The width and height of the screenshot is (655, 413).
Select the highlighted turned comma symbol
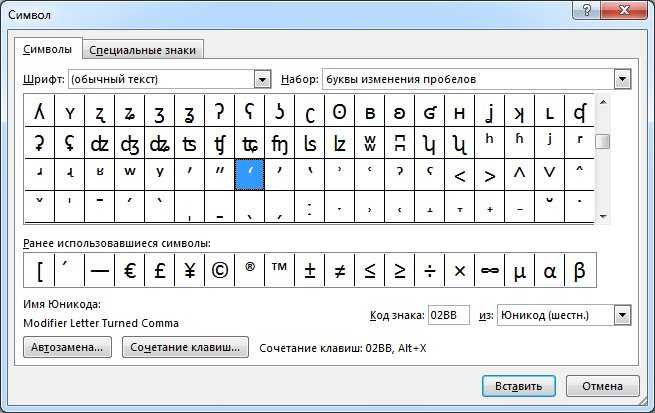point(249,175)
